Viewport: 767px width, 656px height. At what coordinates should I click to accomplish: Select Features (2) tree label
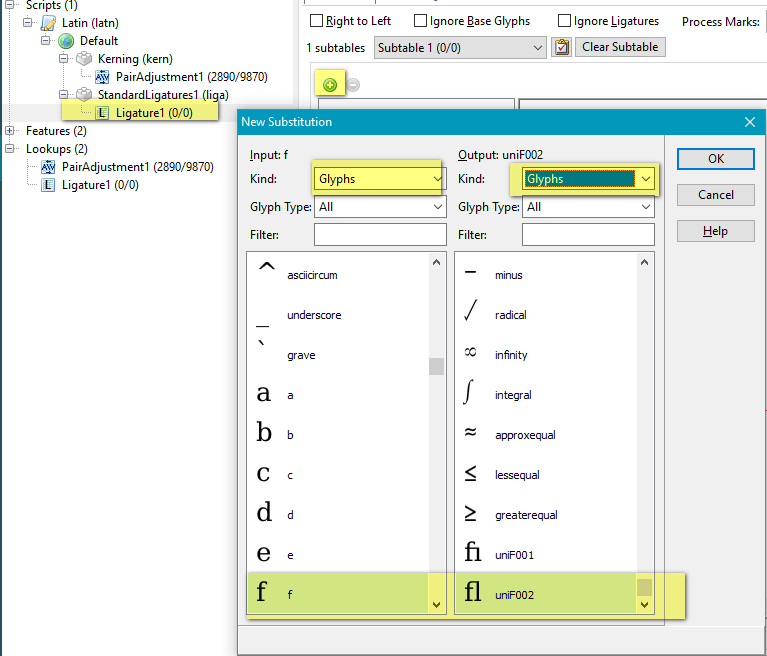coord(56,131)
